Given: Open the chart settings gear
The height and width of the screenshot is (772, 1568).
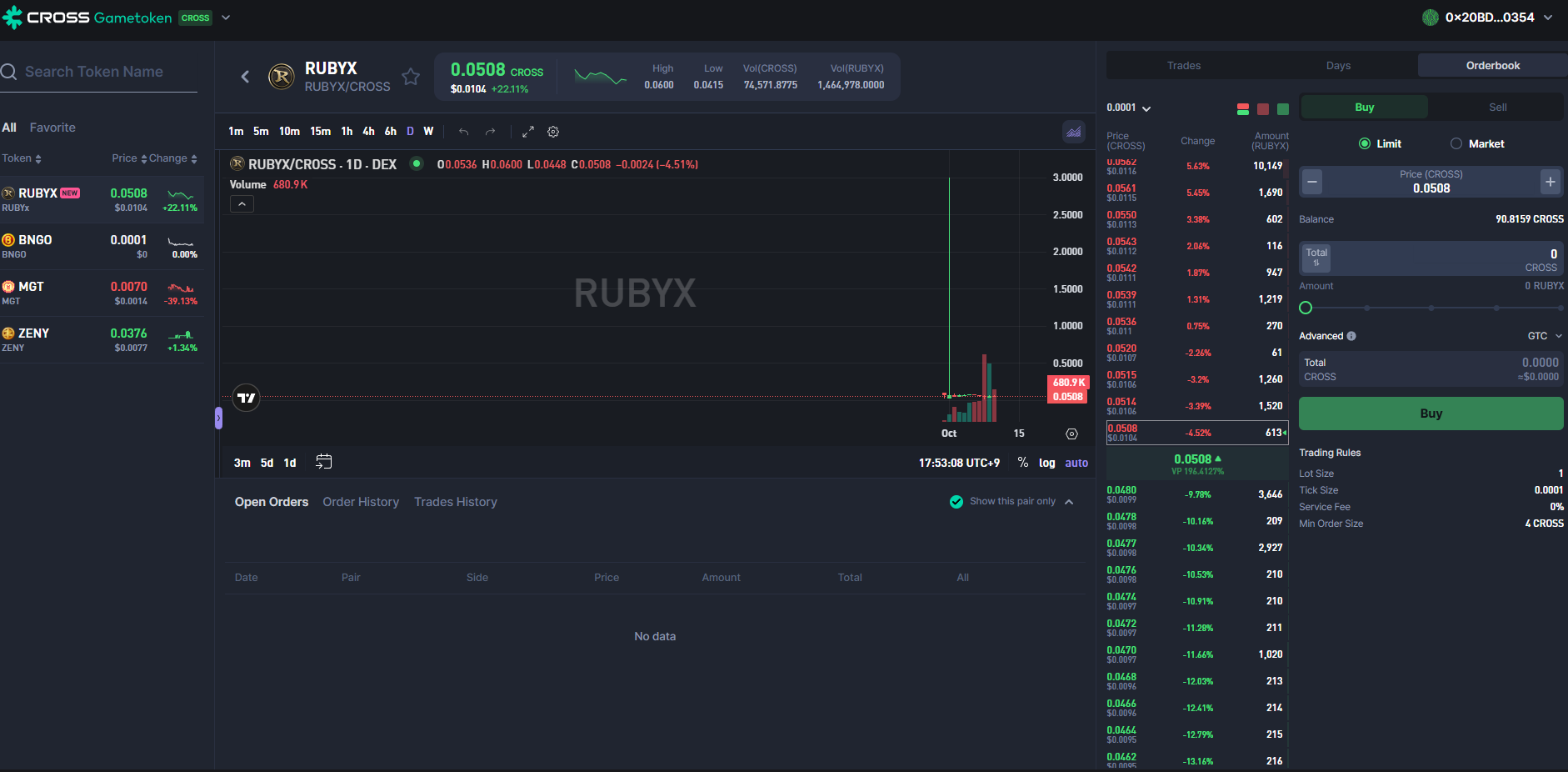Looking at the screenshot, I should pos(553,132).
